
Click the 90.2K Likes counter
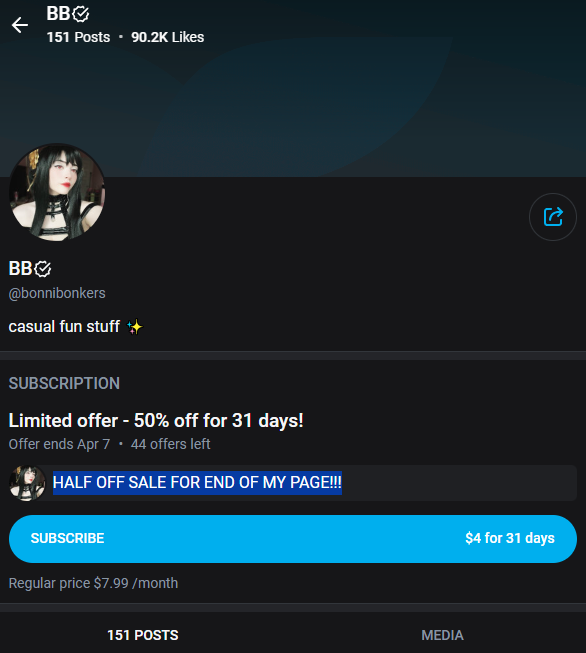click(168, 37)
